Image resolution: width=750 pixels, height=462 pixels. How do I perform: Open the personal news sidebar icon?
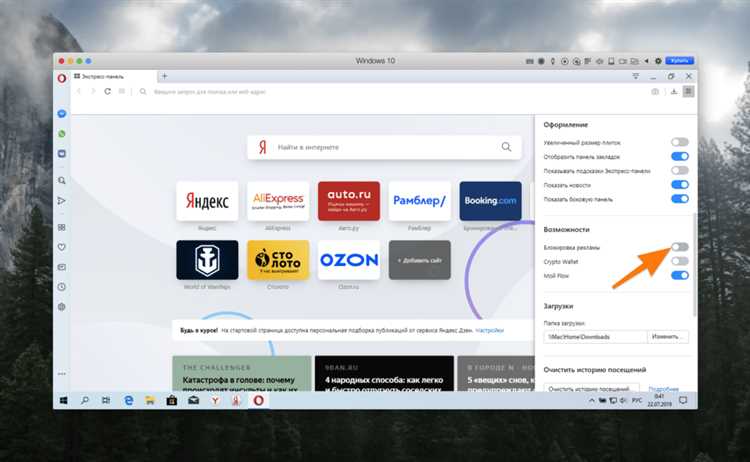coord(62,267)
